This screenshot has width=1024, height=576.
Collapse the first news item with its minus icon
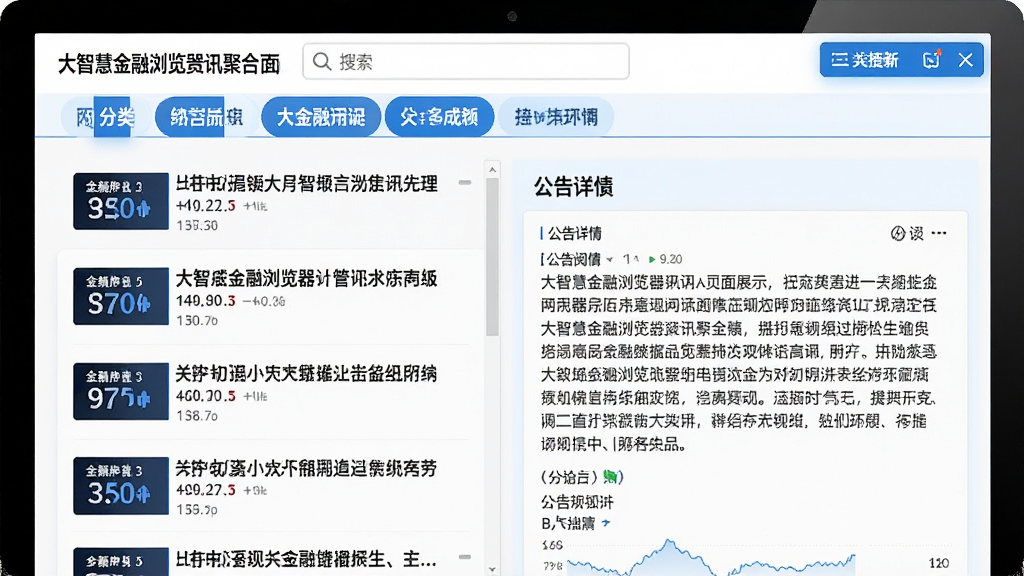click(x=465, y=183)
